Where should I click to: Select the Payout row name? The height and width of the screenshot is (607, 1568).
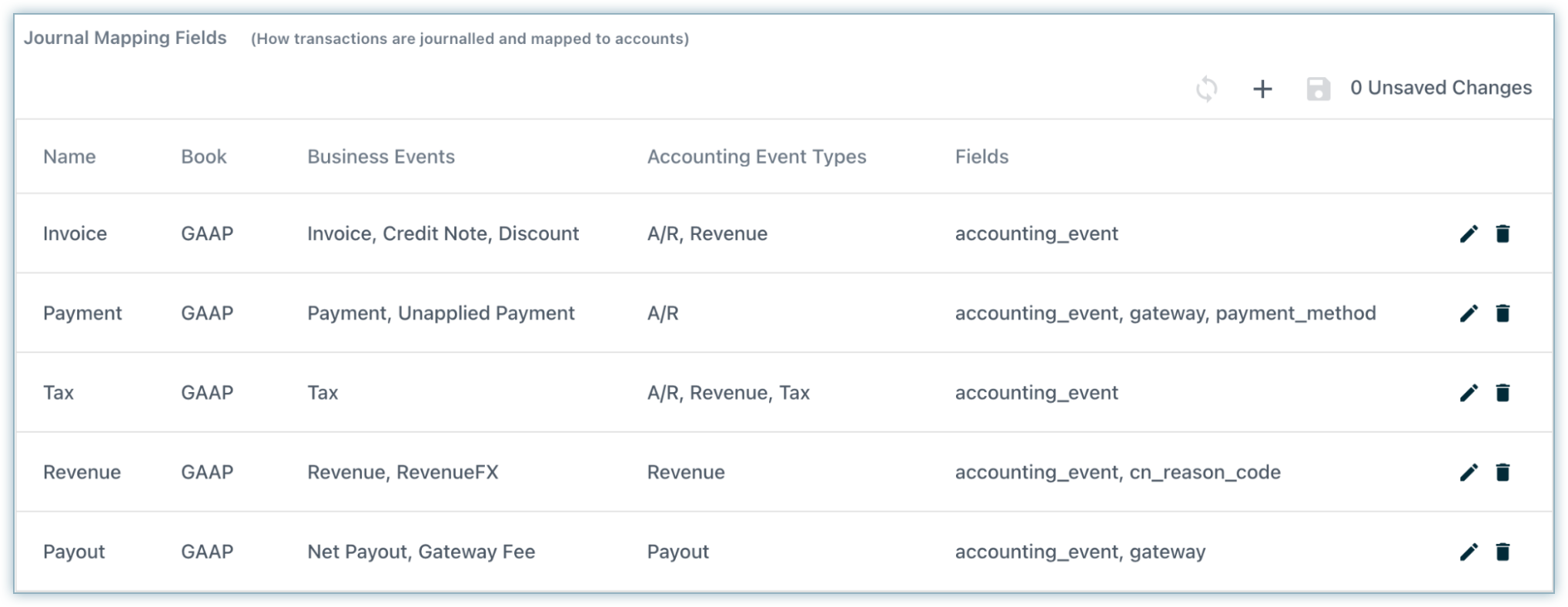click(74, 552)
